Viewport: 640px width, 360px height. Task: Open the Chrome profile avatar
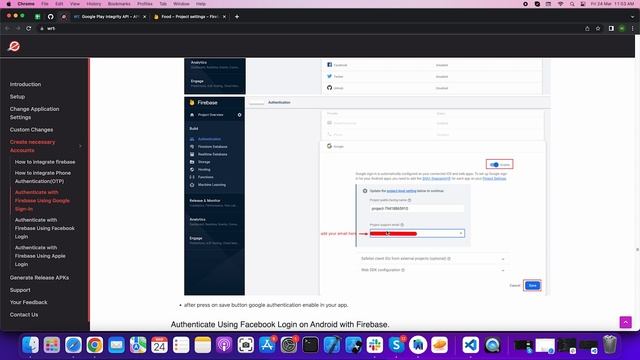pyautogui.click(x=622, y=28)
